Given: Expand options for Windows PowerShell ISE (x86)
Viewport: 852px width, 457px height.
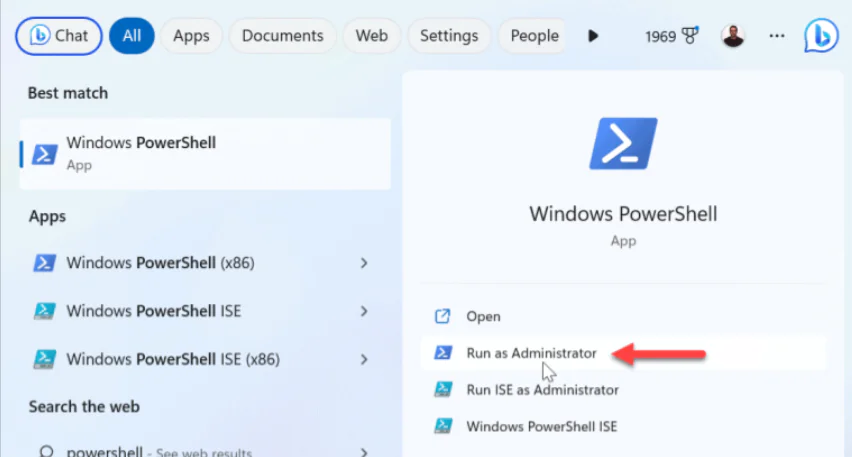Looking at the screenshot, I should pyautogui.click(x=364, y=359).
